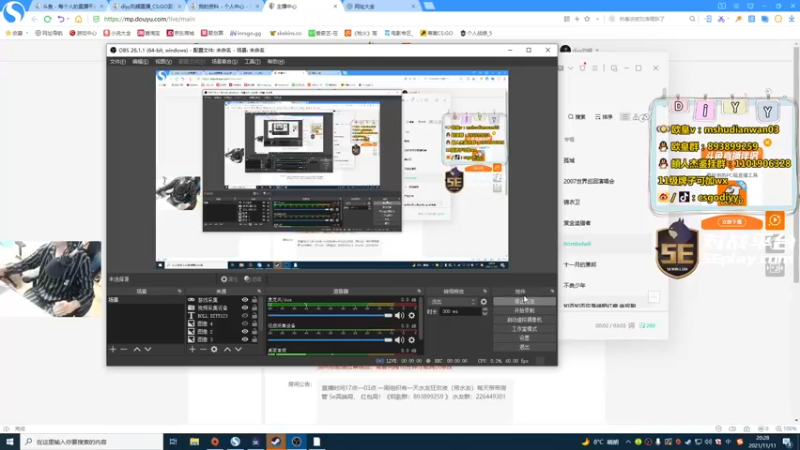Click collapse up-arrow in music player
The height and width of the screenshot is (450, 800).
pos(654,297)
